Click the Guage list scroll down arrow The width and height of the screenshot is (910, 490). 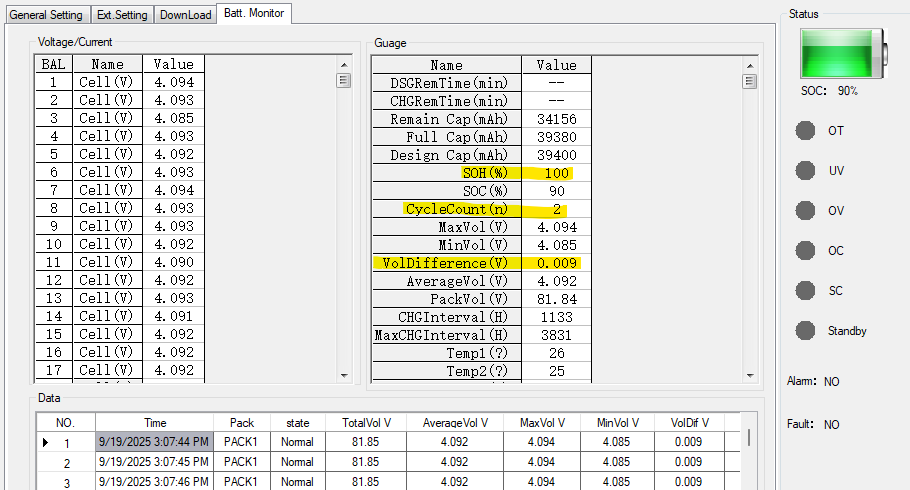[749, 375]
